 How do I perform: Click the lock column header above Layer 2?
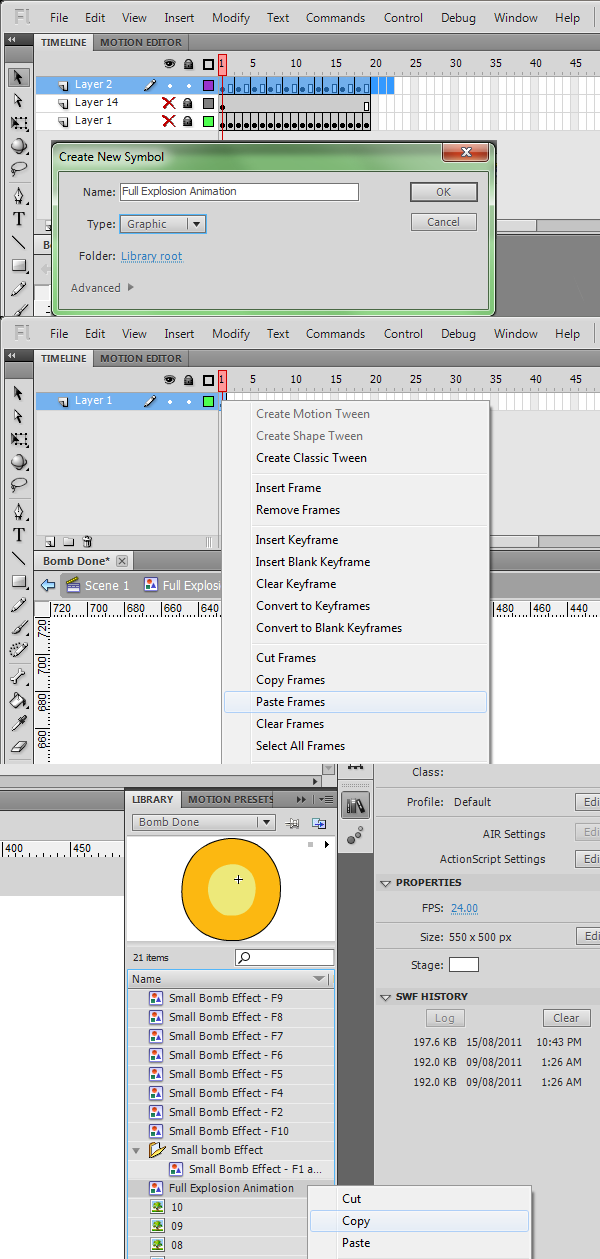(188, 64)
